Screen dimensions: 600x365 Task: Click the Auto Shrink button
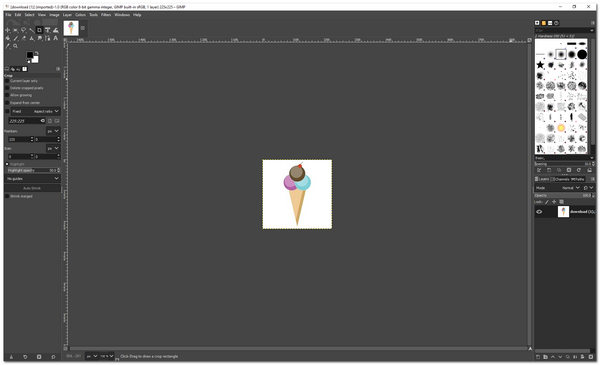pyautogui.click(x=33, y=188)
